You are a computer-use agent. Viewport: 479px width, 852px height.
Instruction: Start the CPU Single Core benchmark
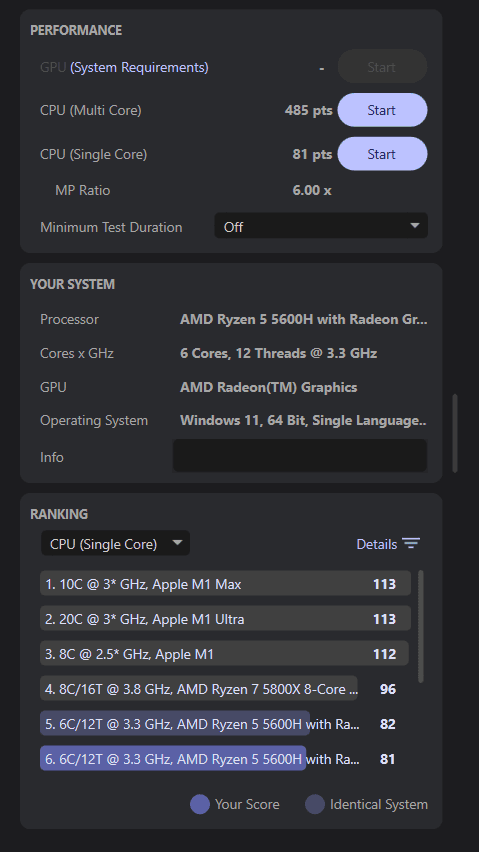382,154
